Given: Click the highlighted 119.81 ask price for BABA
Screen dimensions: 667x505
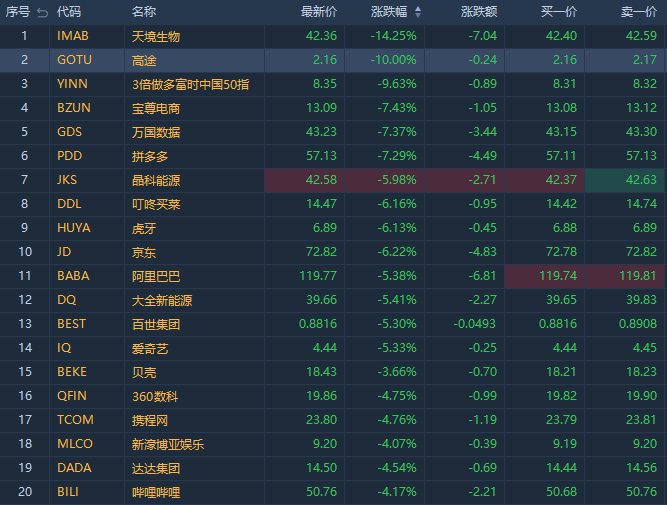Looking at the screenshot, I should coord(624,276).
